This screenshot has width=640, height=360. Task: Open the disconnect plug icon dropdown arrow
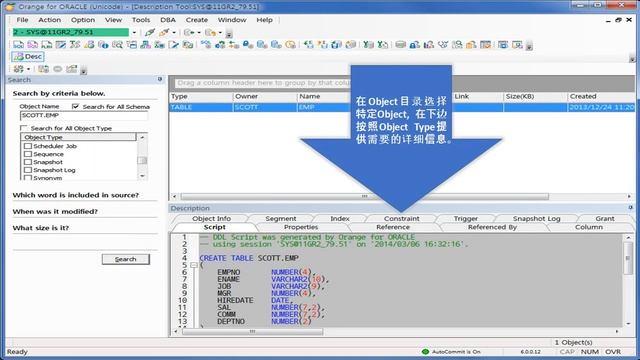pyautogui.click(x=174, y=33)
